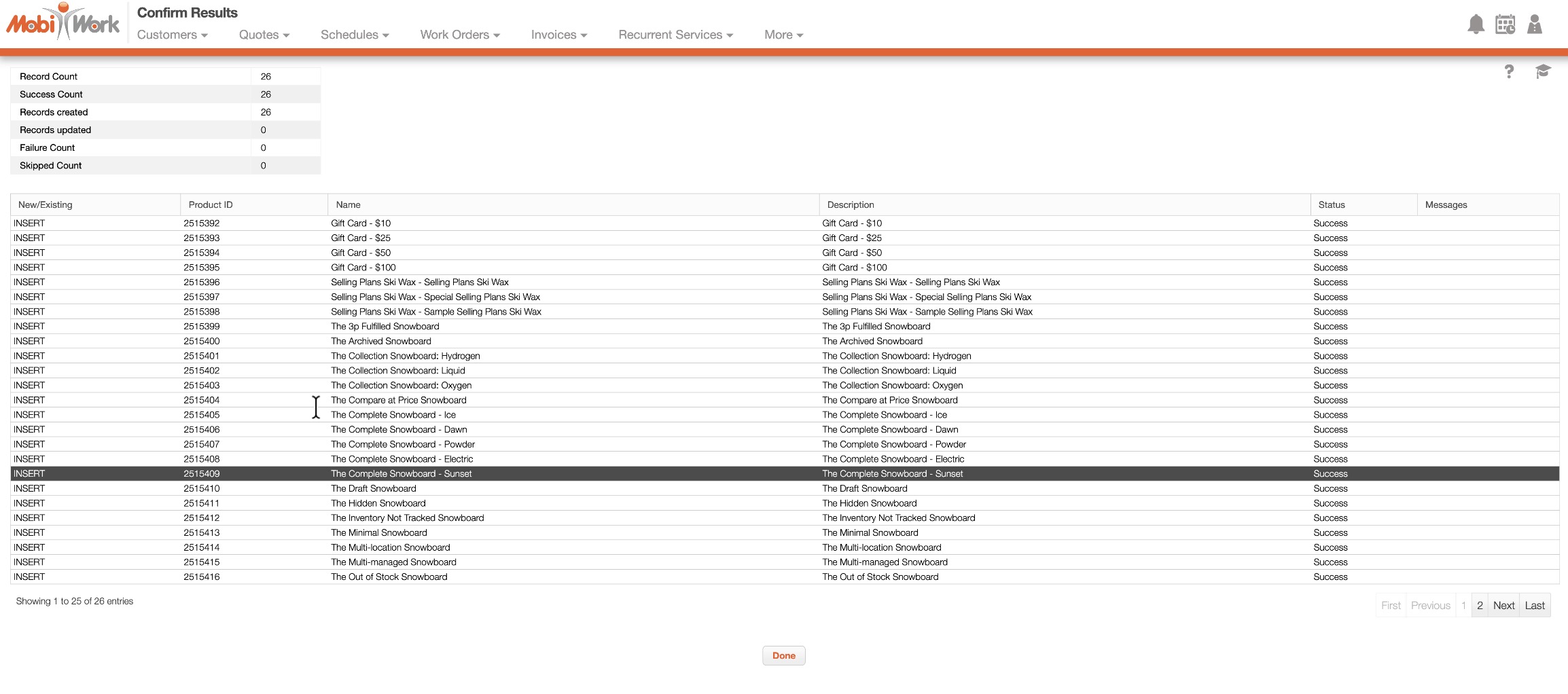Image resolution: width=1568 pixels, height=694 pixels.
Task: Select The Draft Snowboard row
Action: [x=374, y=488]
